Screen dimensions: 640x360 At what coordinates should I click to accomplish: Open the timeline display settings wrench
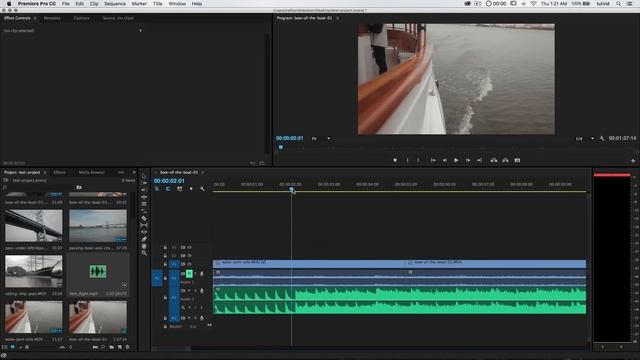coord(202,189)
